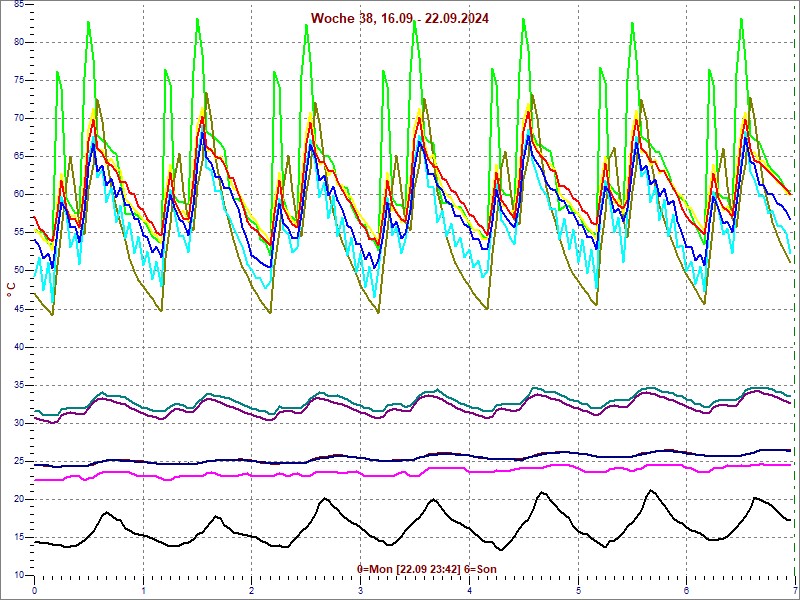Click the x-axis day label 0
The image size is (800, 600).
(x=34, y=591)
